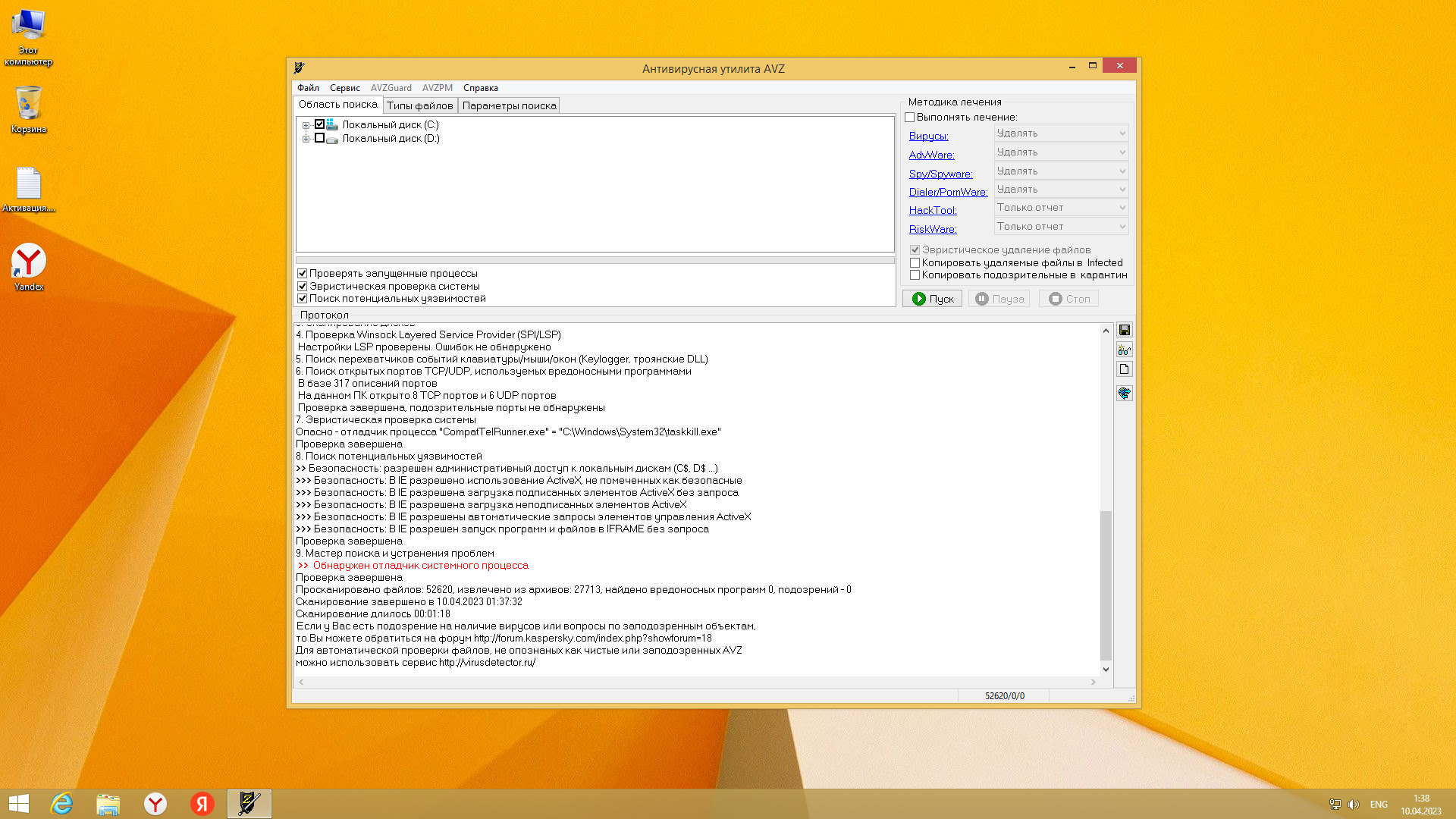Click the Spy/Spyware link
Screen dimensions: 1456x819
(940, 174)
